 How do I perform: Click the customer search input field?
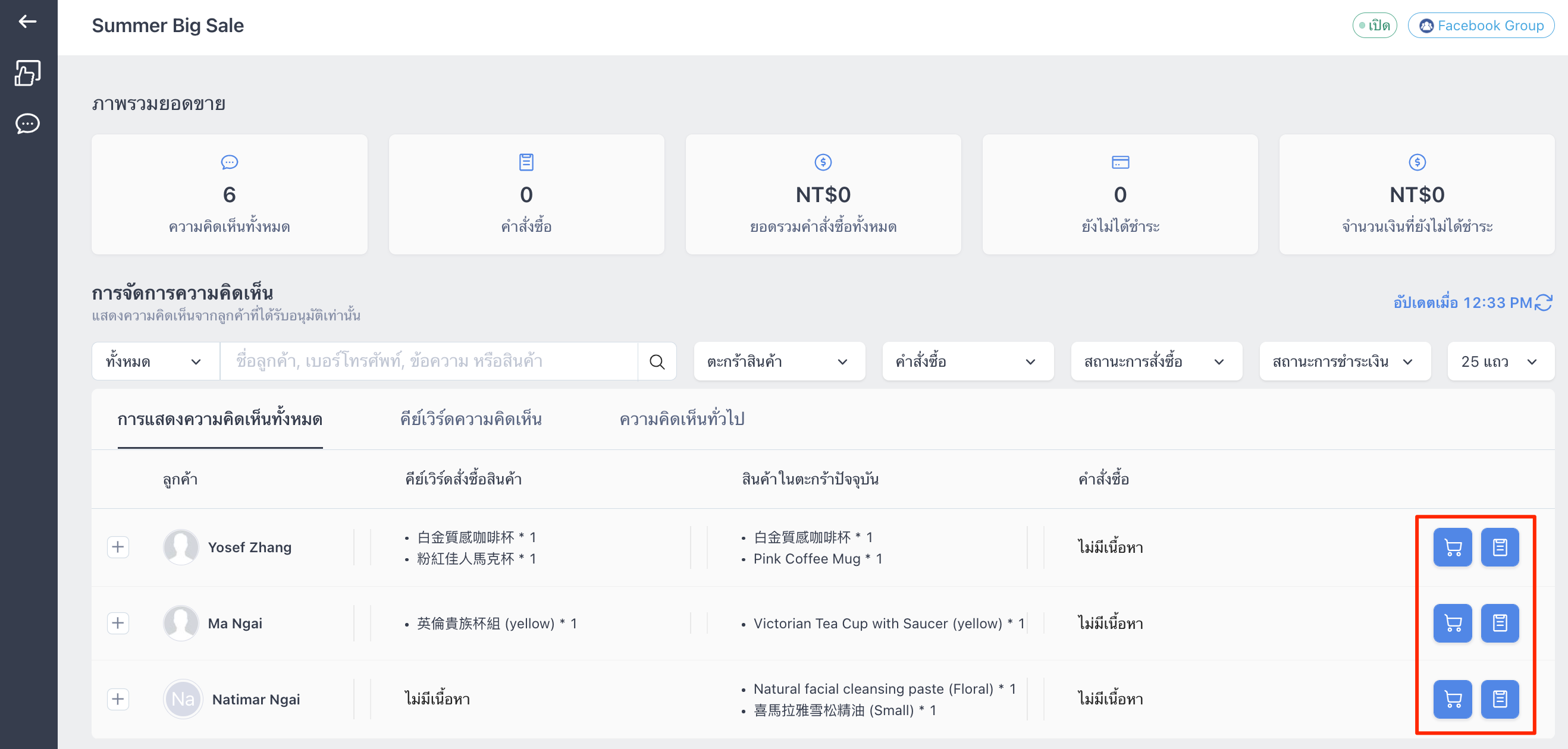pos(429,361)
